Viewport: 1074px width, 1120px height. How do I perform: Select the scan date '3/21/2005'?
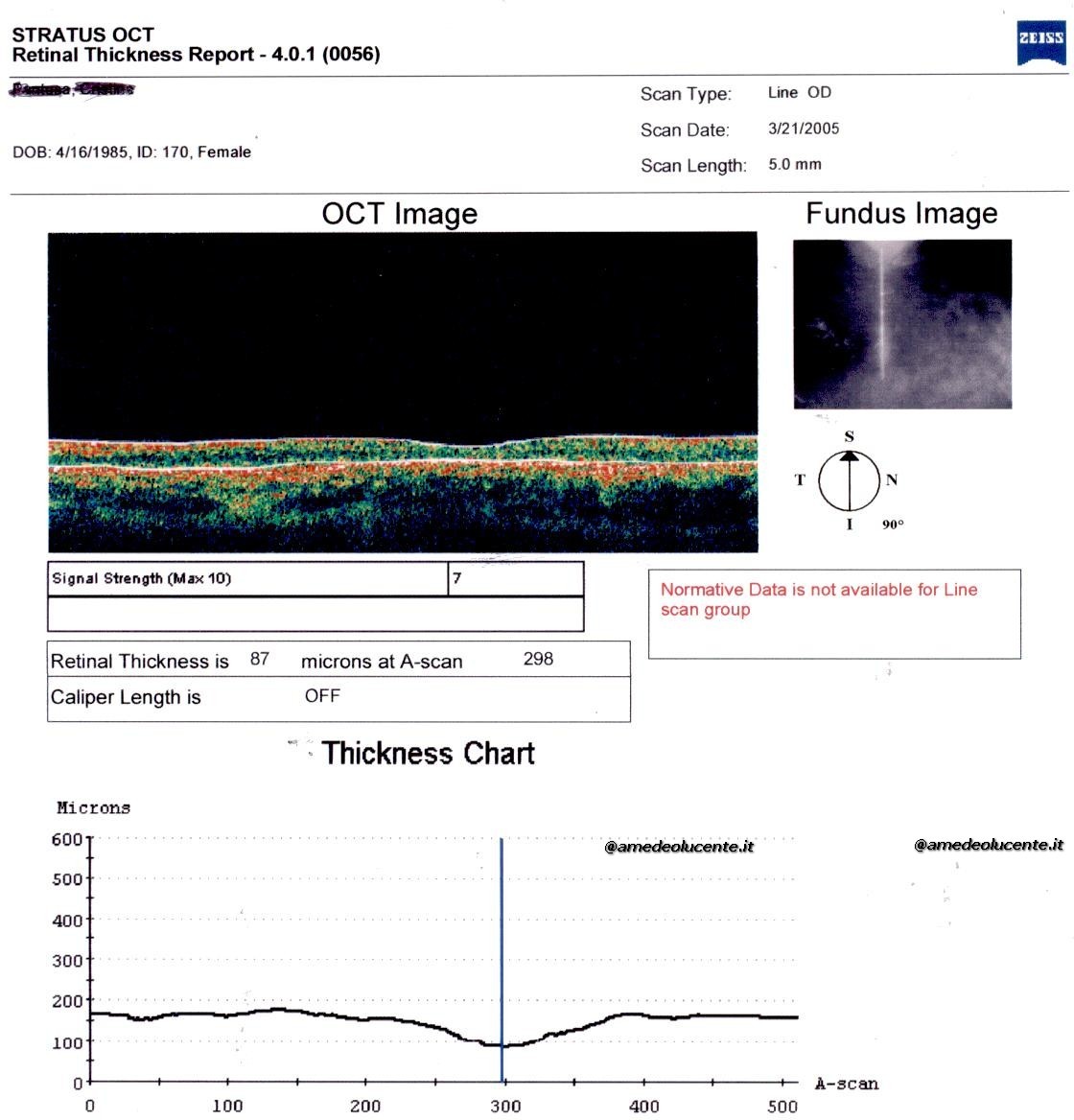[805, 128]
